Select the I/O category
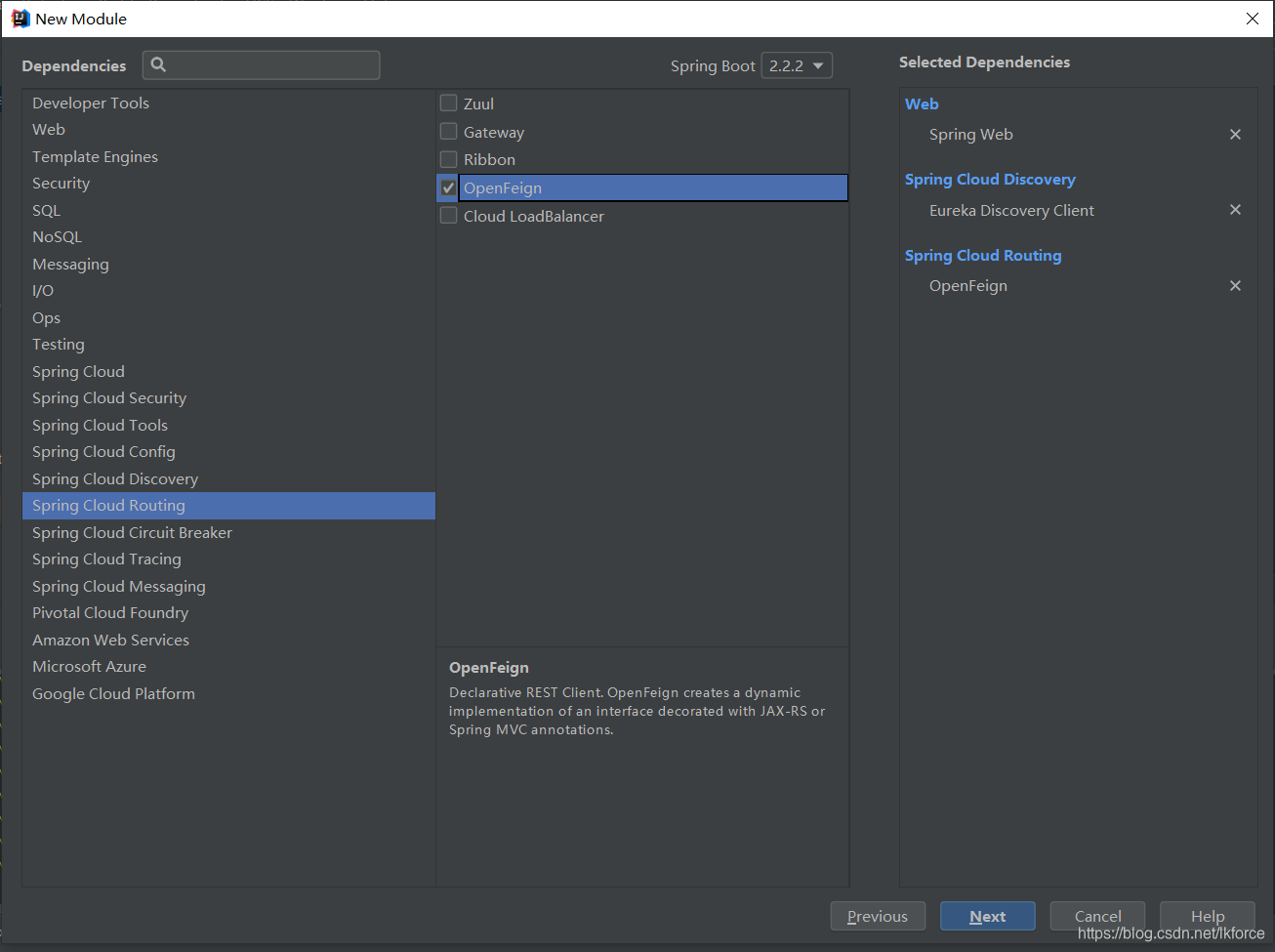The width and height of the screenshot is (1275, 952). coord(228,290)
